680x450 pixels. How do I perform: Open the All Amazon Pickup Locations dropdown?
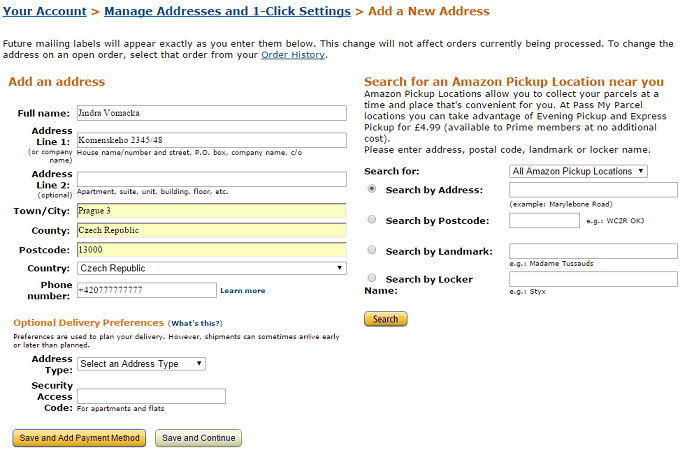(x=578, y=171)
